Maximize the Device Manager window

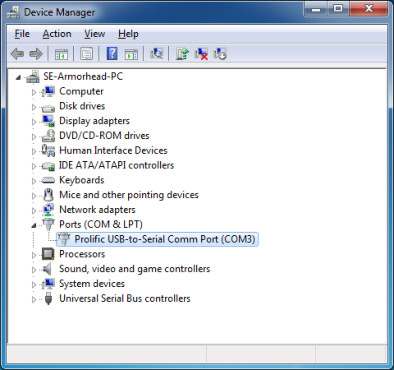[x=338, y=9]
